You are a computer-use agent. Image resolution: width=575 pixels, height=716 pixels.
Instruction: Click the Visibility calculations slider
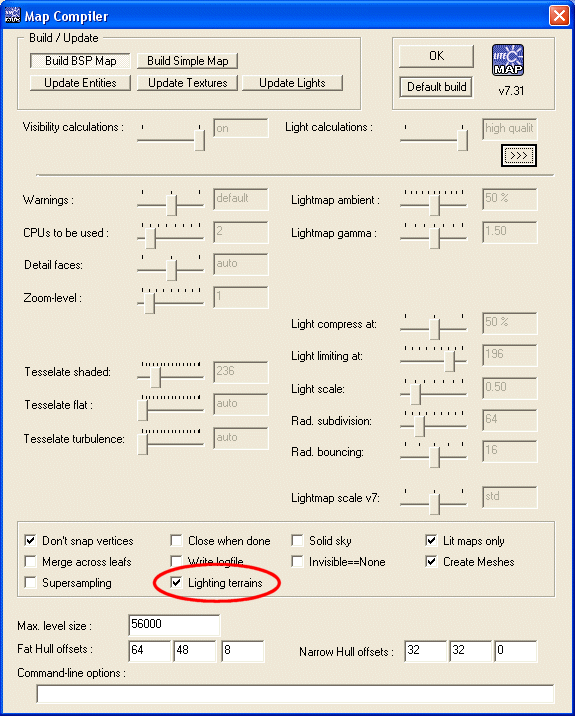pyautogui.click(x=171, y=137)
